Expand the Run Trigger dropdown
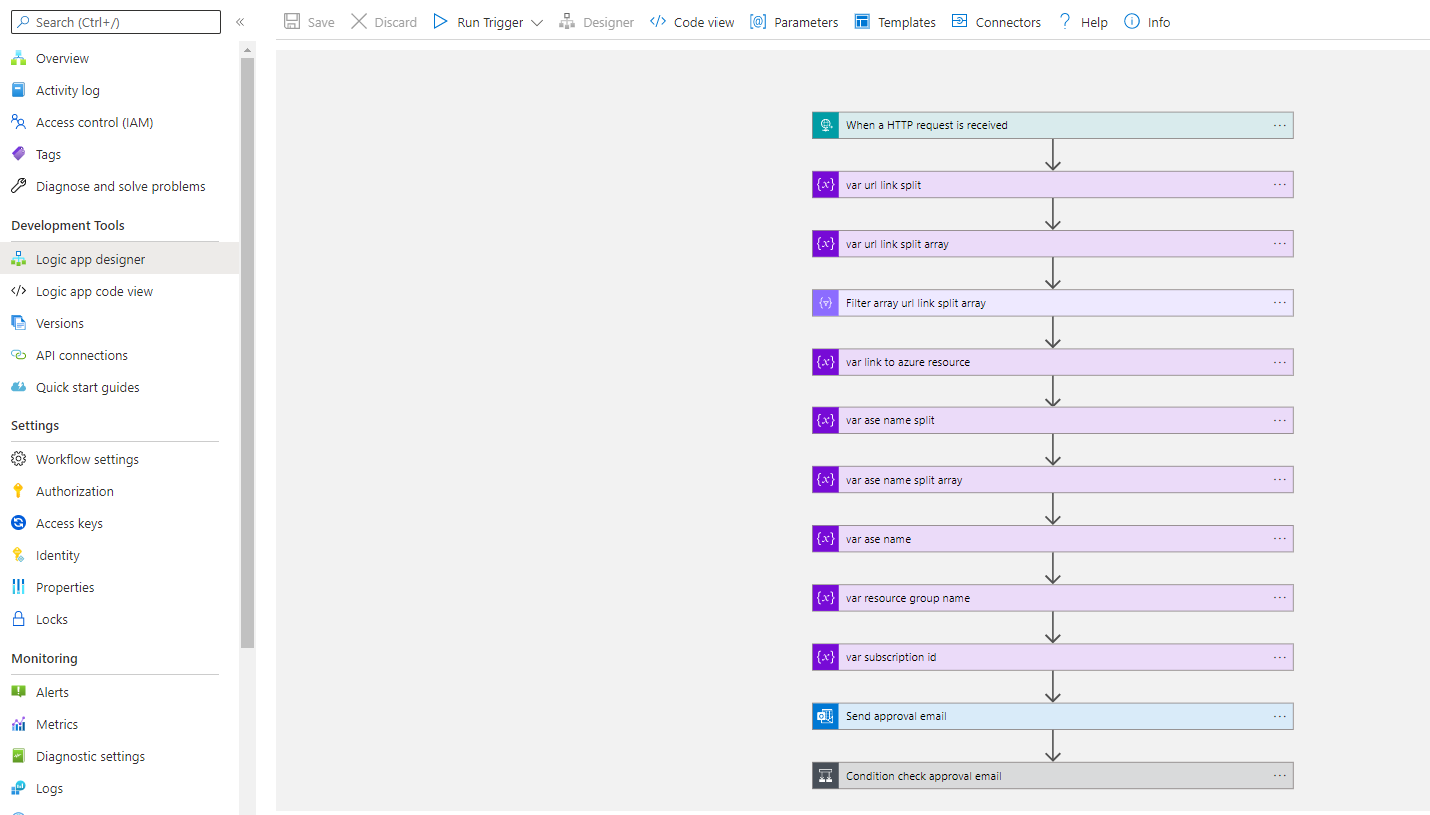 click(x=538, y=21)
